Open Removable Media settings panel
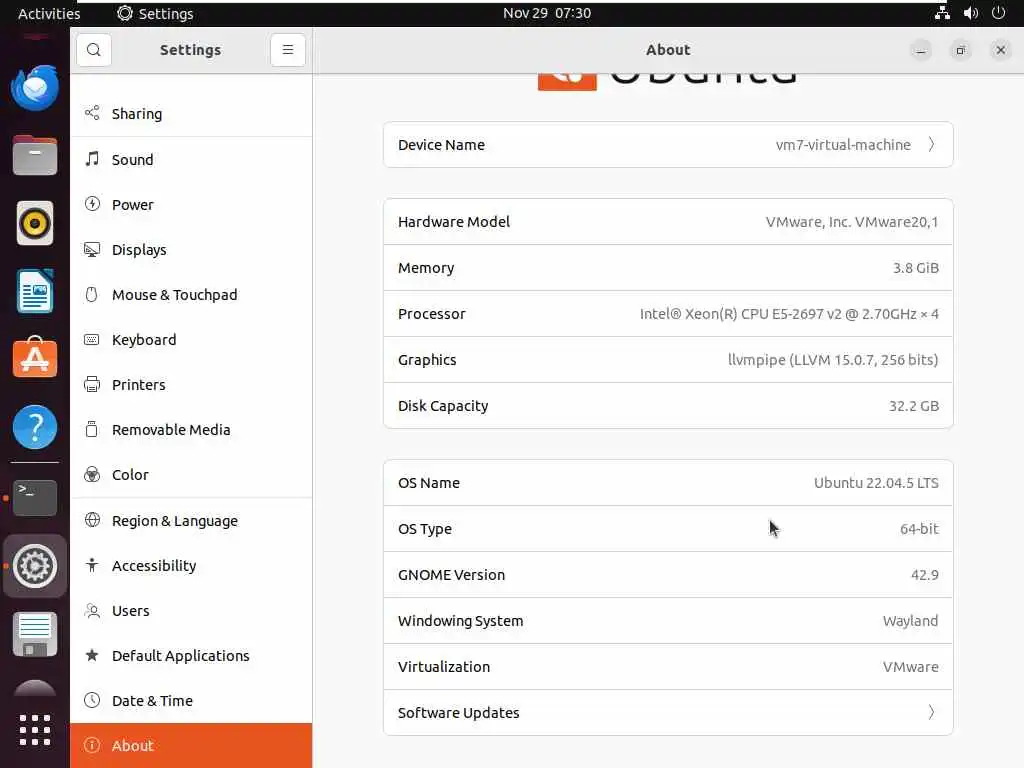Screen dimensions: 1024x768 click(191, 430)
